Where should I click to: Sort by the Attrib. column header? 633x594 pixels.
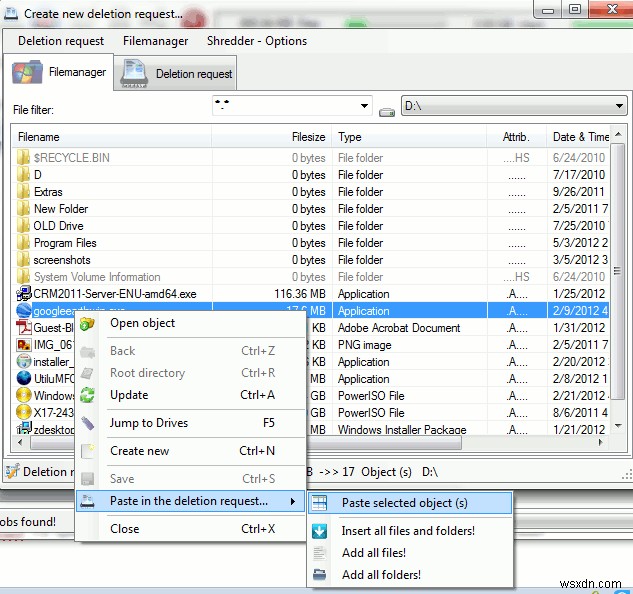[x=517, y=137]
